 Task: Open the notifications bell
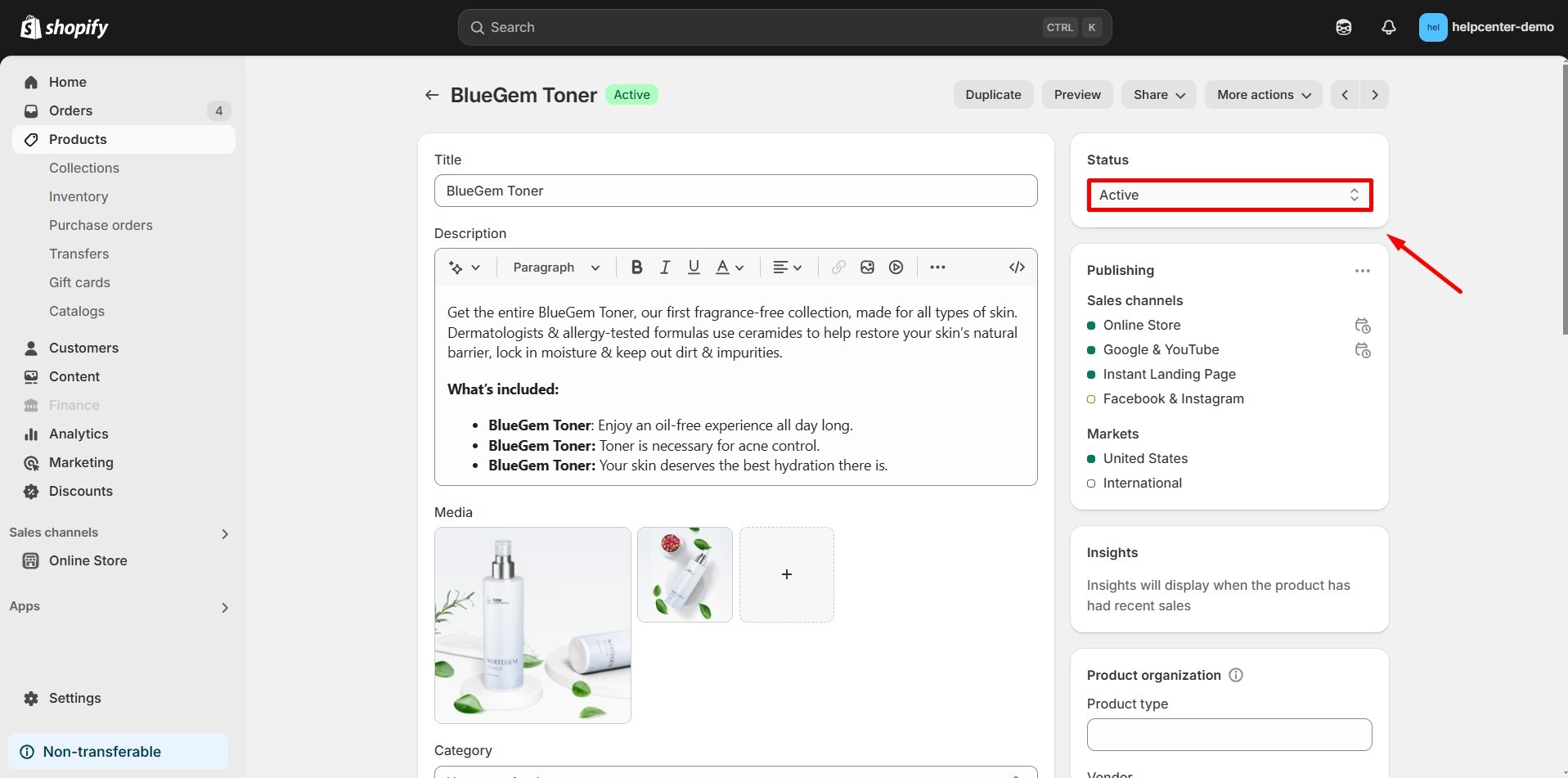(1388, 27)
